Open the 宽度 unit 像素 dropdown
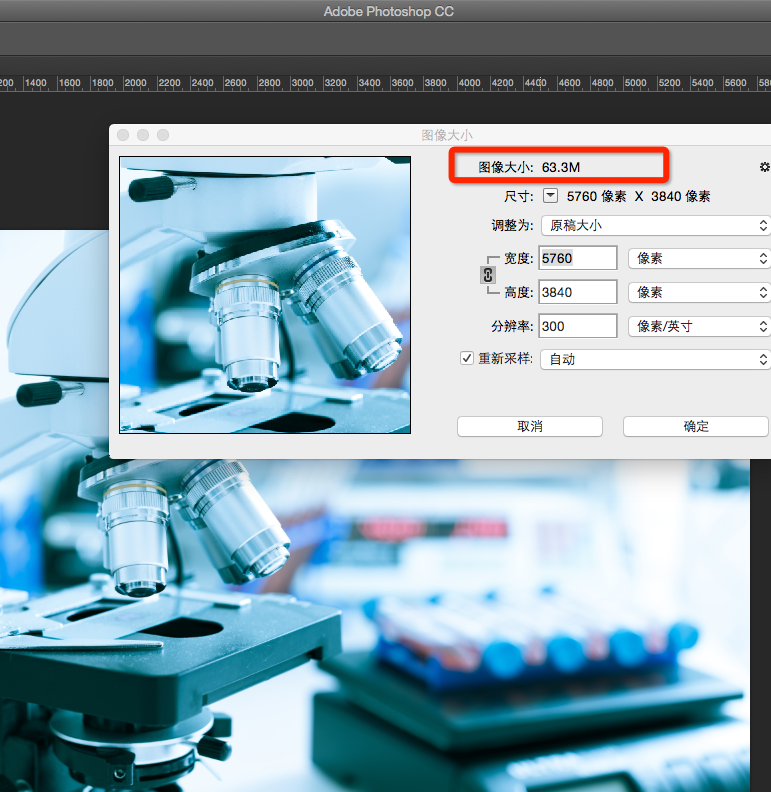Image resolution: width=771 pixels, height=792 pixels. (x=700, y=259)
